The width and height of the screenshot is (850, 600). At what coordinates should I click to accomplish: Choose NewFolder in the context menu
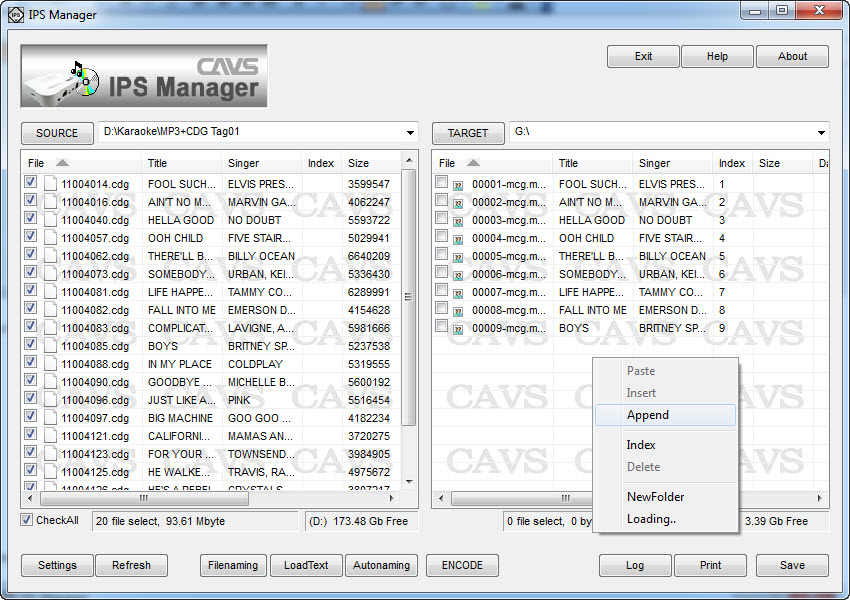coord(655,497)
